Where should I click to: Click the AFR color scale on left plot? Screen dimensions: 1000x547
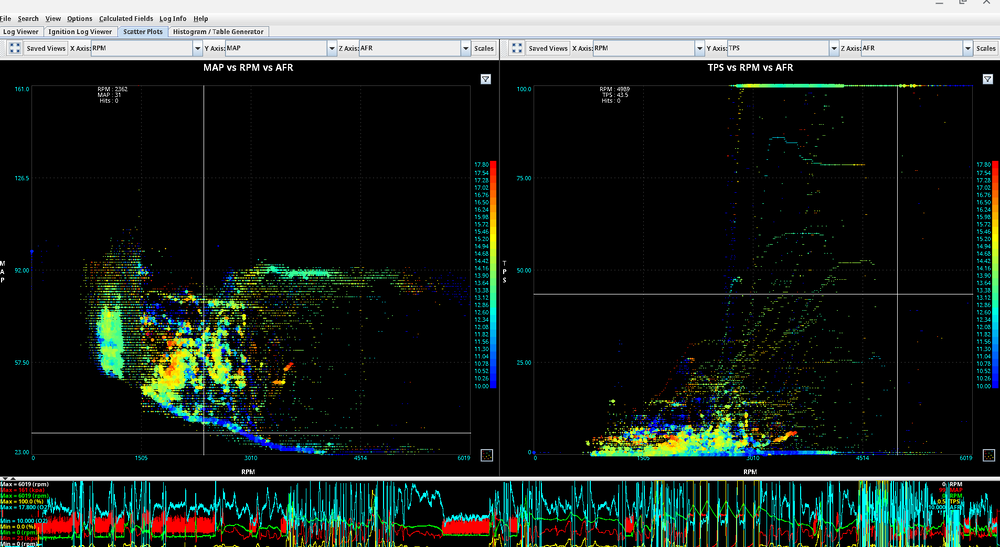[493, 275]
